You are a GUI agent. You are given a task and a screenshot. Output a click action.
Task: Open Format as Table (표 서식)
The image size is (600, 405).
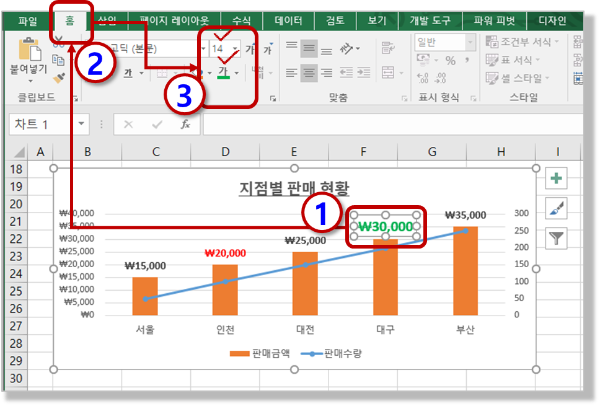[x=513, y=60]
